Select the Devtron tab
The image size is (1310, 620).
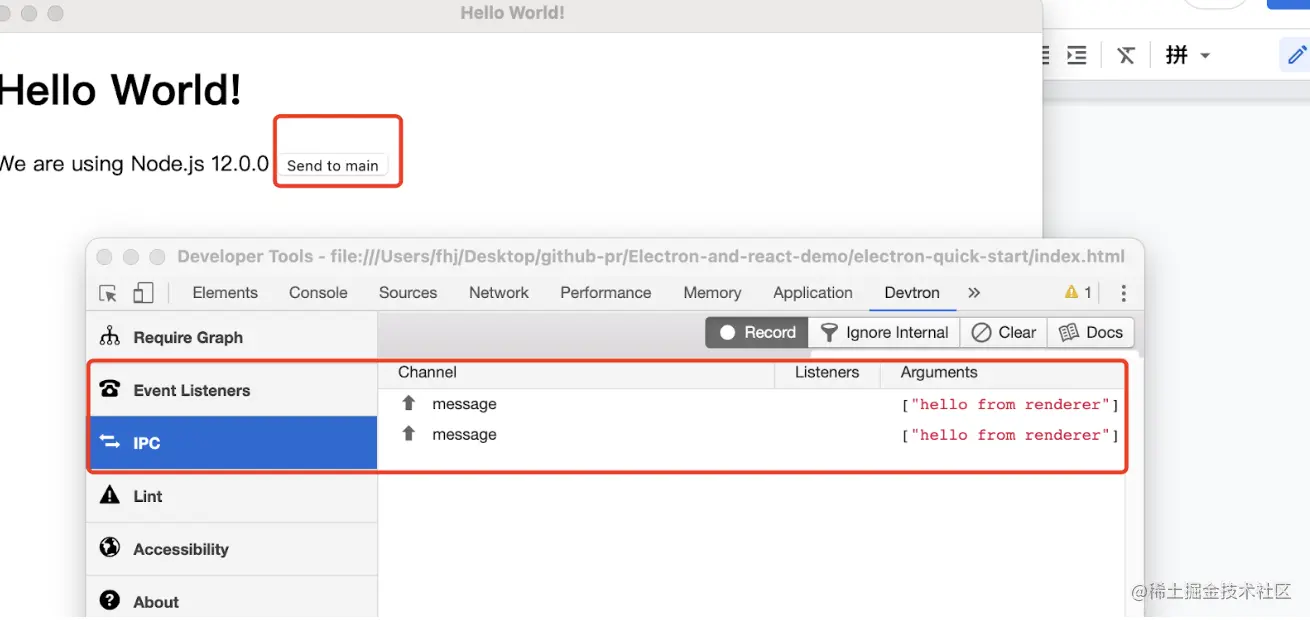pyautogui.click(x=912, y=293)
